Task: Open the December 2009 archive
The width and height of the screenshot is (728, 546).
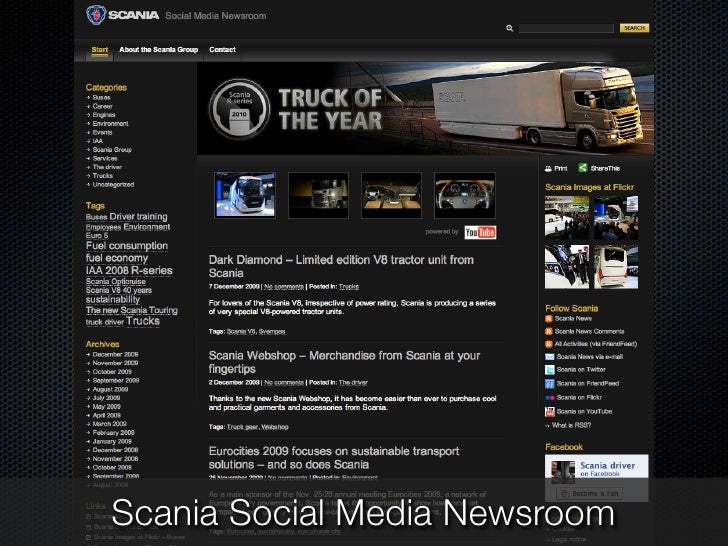Action: [x=115, y=354]
